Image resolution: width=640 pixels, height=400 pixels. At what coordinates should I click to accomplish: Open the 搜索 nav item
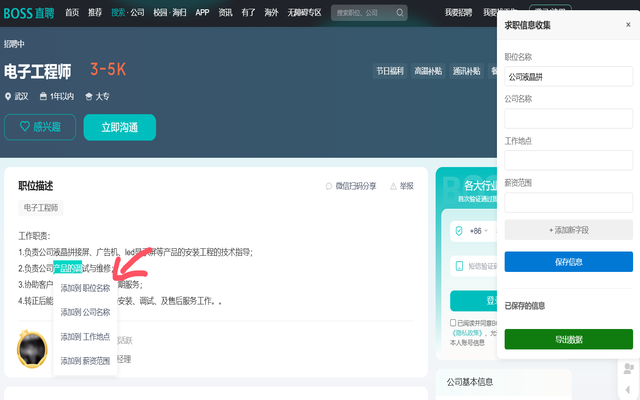(x=118, y=13)
